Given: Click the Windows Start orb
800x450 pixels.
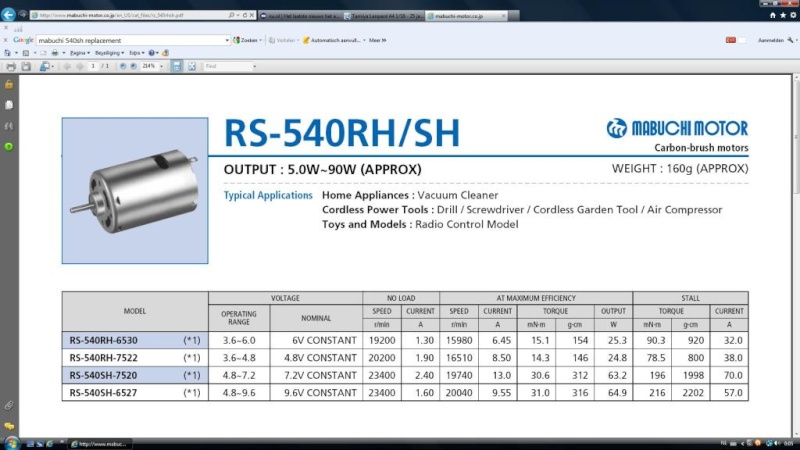Looking at the screenshot, I should (11, 443).
